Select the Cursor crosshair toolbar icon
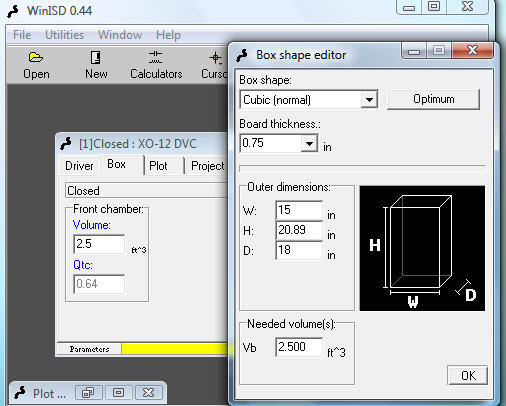Image resolution: width=506 pixels, height=406 pixels. 216,58
